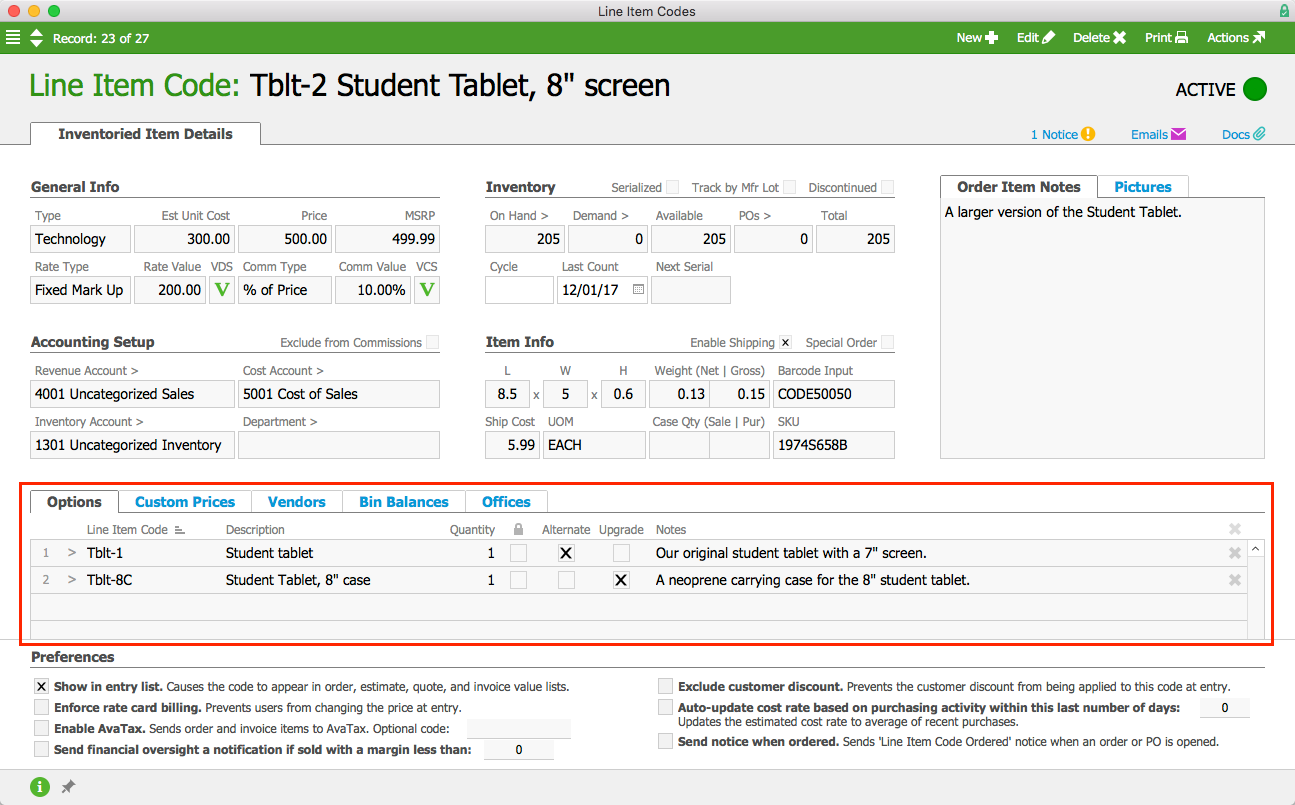Toggle the Discontinued checkbox
The width and height of the screenshot is (1295, 805).
coord(888,187)
